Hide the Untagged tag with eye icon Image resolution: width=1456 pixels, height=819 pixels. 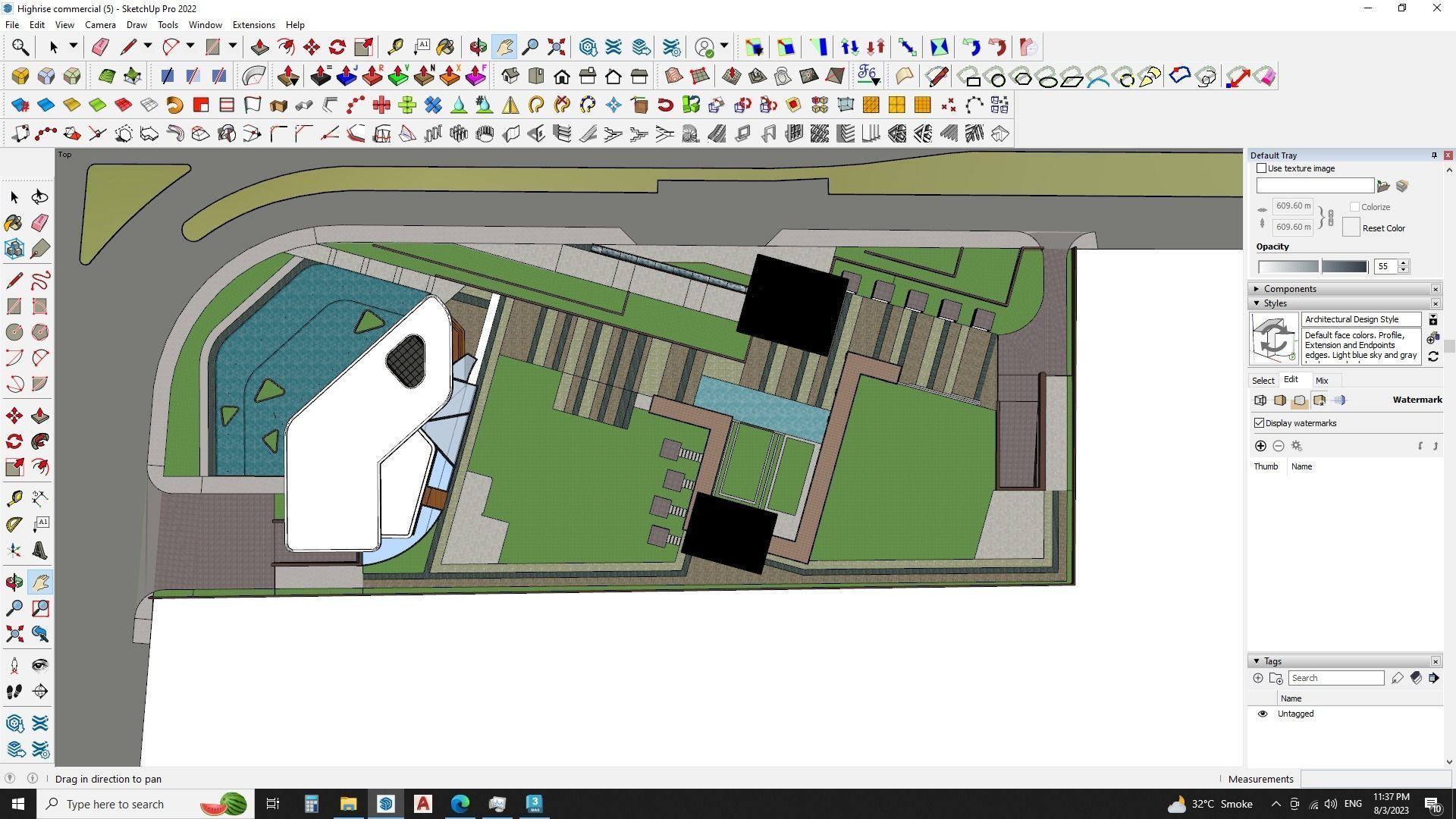coord(1263,714)
